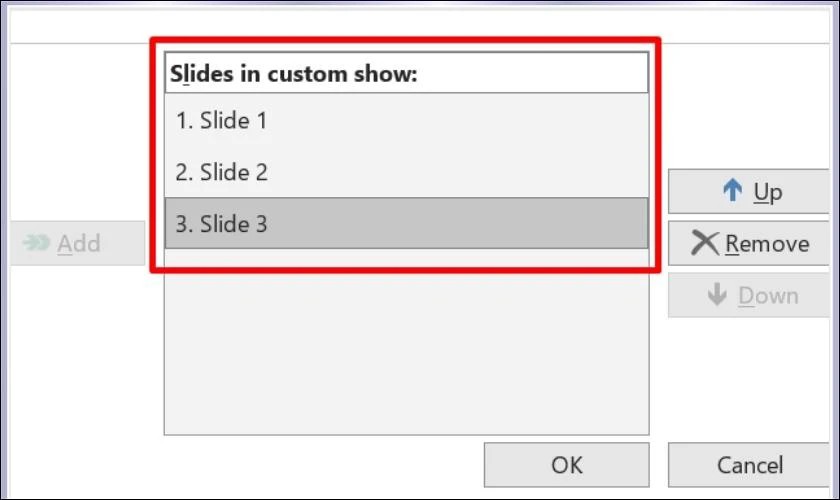Viewport: 840px width, 500px height.
Task: Remove the selected slide from custom show
Action: (x=748, y=243)
